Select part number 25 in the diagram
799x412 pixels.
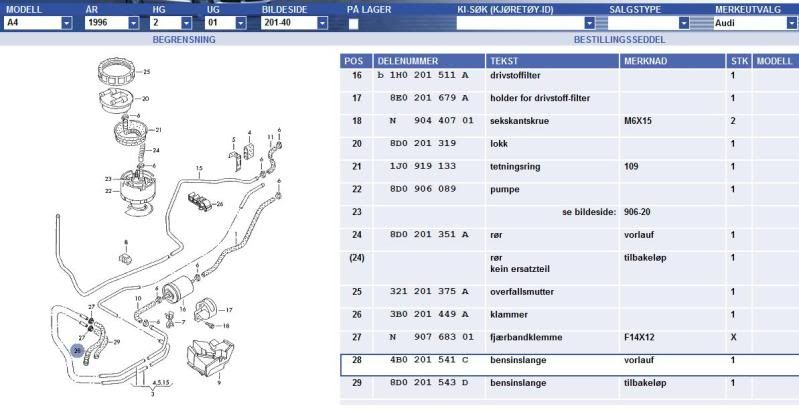coord(146,72)
